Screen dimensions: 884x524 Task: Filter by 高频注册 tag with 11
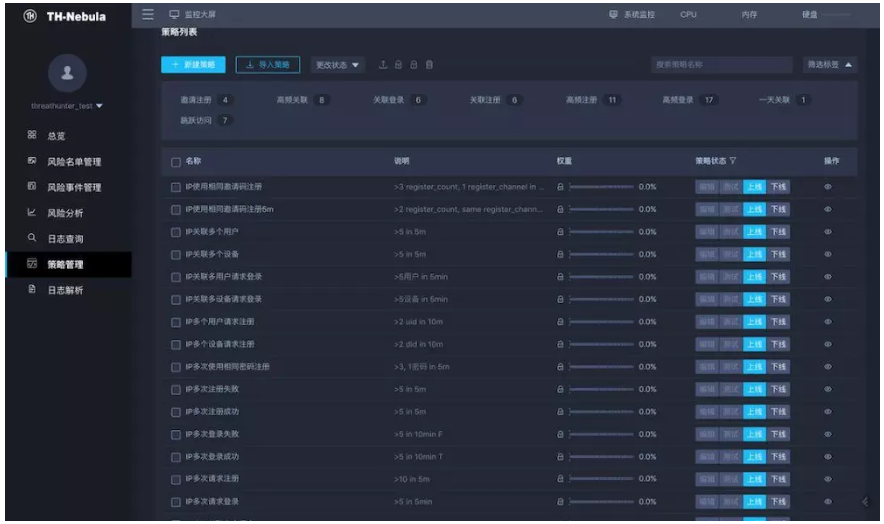click(593, 100)
